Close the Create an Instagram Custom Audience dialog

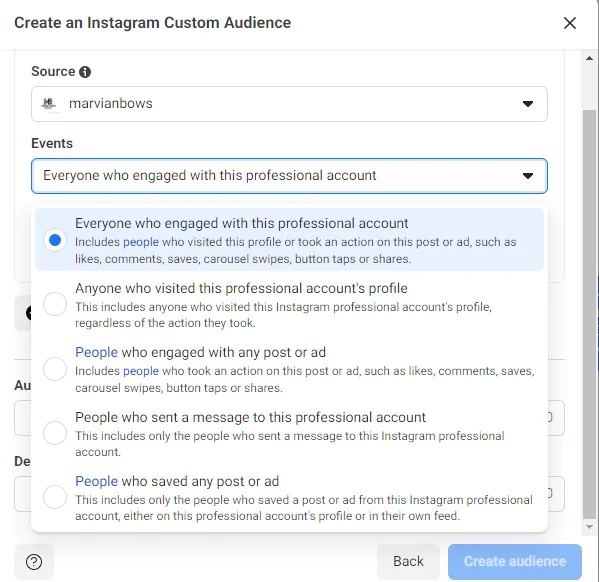[570, 23]
